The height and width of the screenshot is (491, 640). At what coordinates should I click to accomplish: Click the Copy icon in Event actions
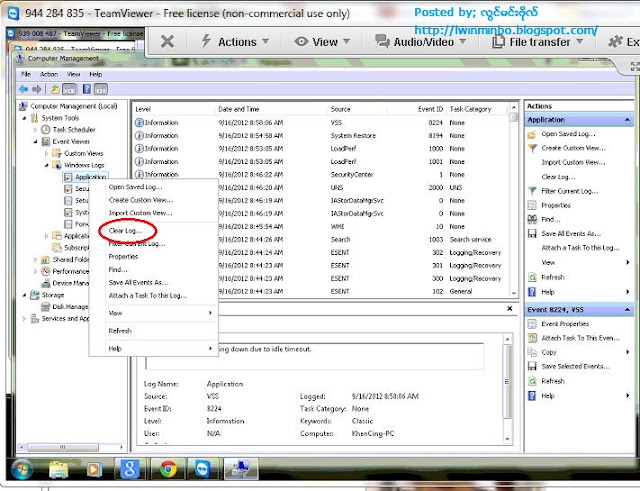click(x=532, y=352)
